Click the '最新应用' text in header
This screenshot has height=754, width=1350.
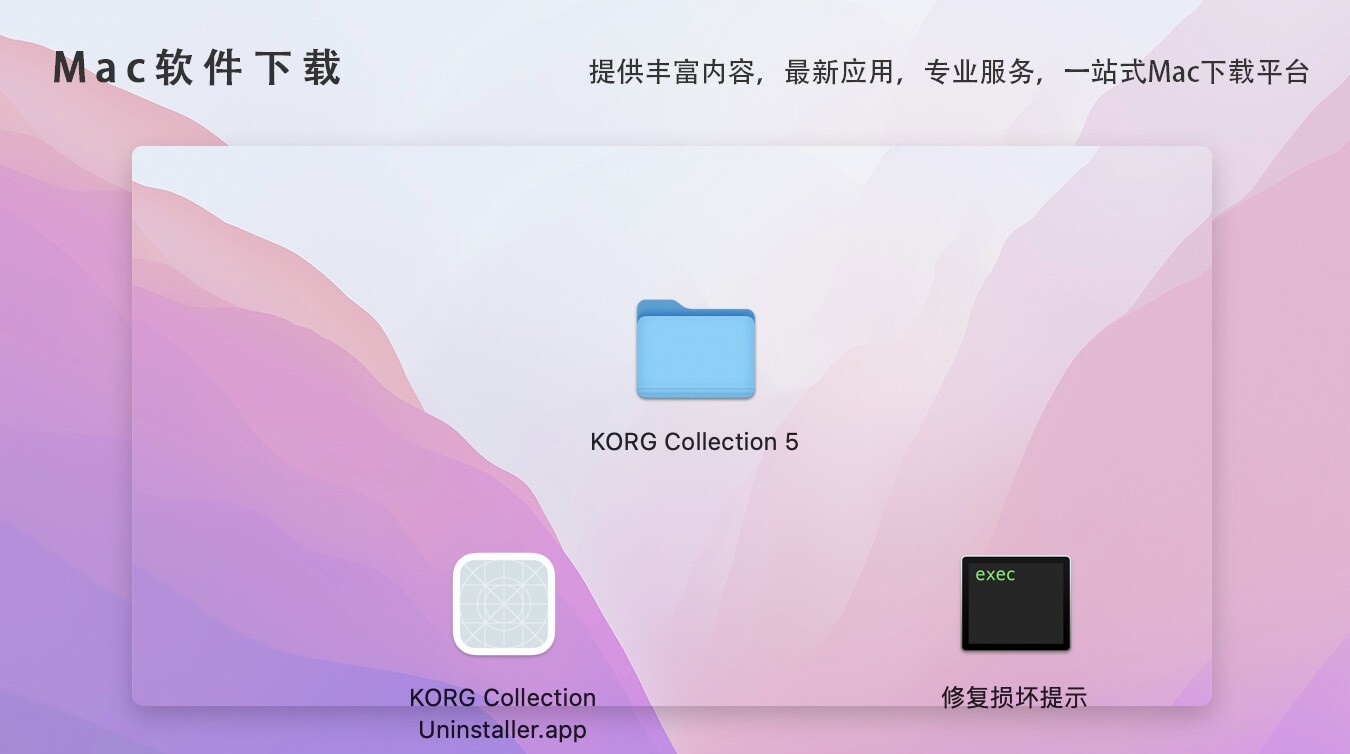click(839, 73)
